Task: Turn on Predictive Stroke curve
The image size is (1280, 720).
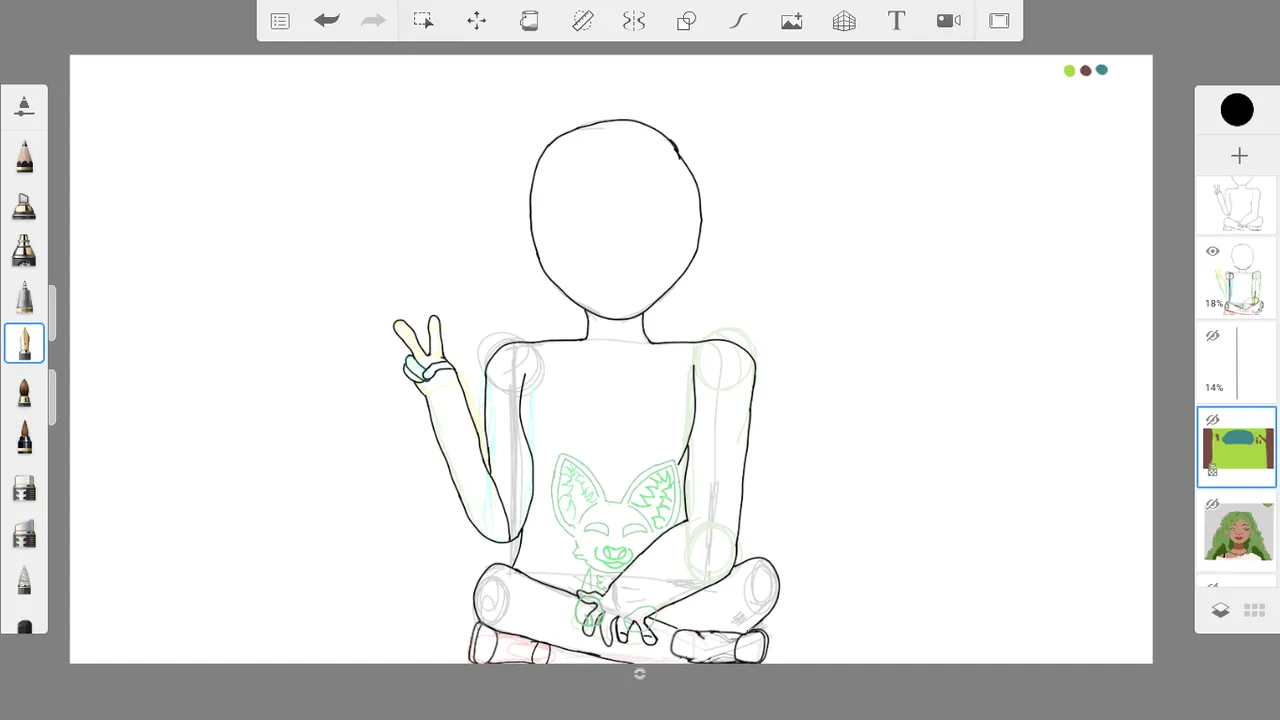Action: 739,21
